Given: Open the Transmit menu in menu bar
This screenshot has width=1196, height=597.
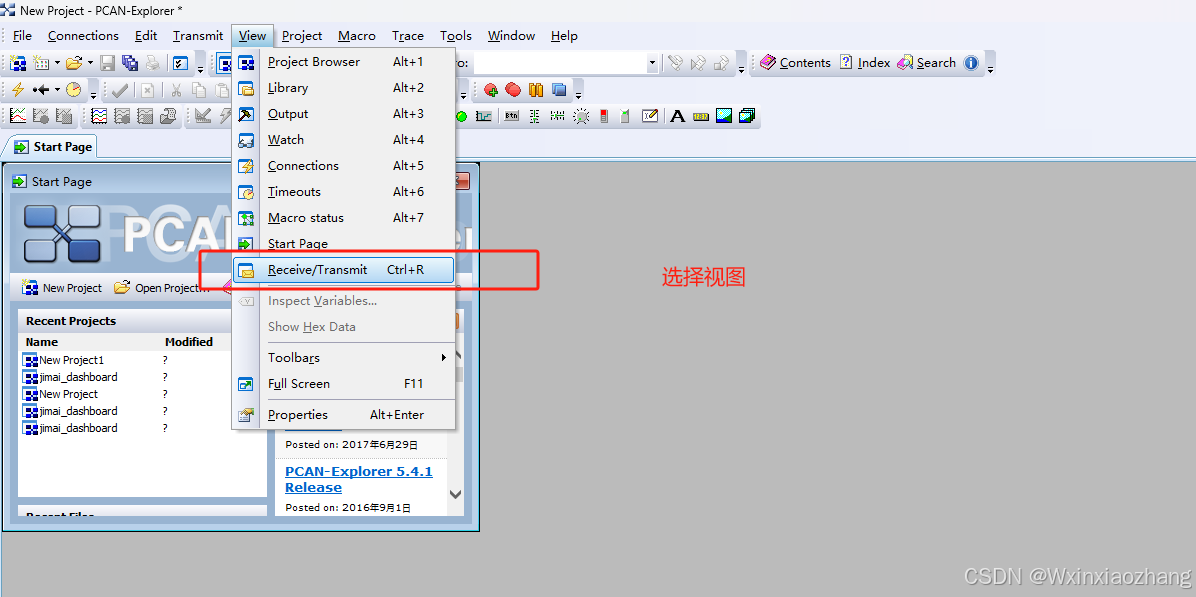Looking at the screenshot, I should pos(198,36).
